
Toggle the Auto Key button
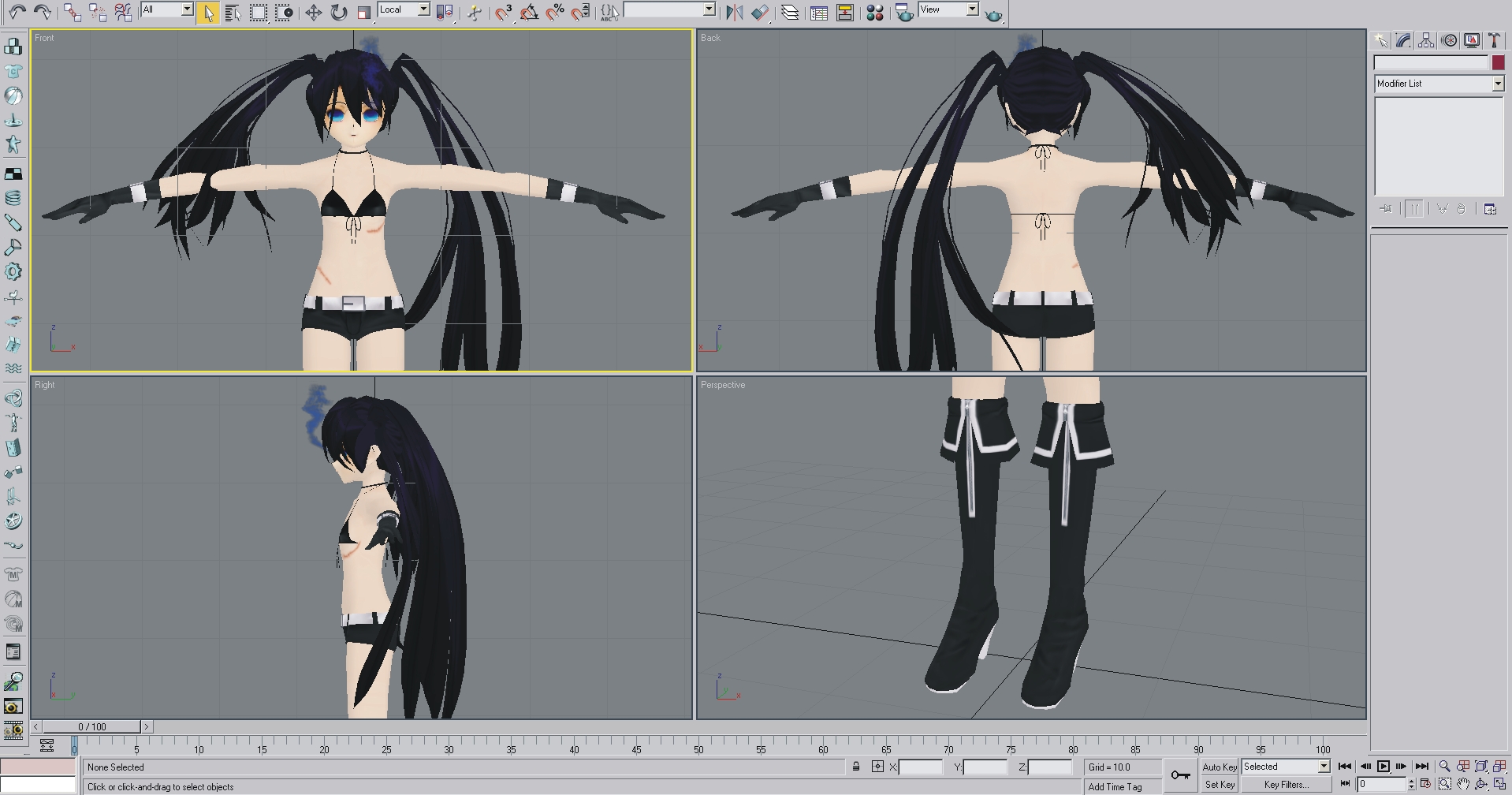click(1219, 767)
